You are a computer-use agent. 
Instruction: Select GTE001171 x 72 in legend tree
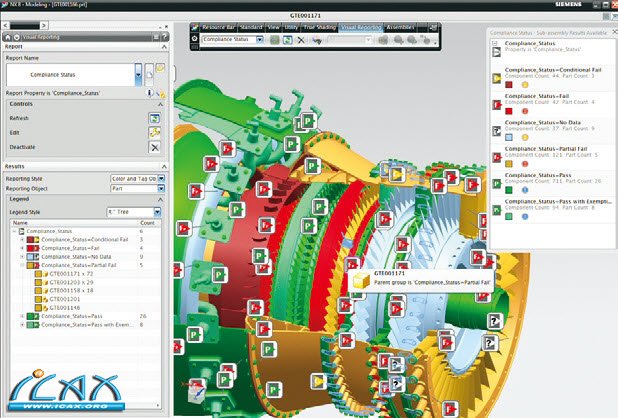click(71, 274)
